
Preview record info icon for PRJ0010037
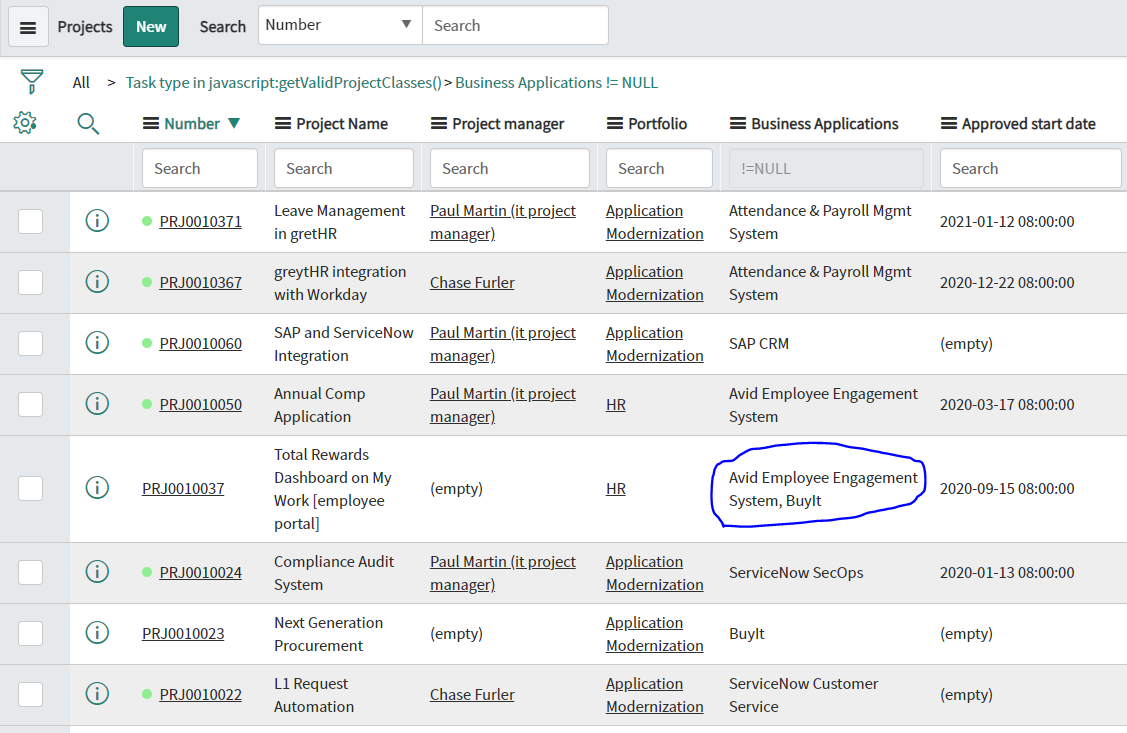(x=97, y=488)
